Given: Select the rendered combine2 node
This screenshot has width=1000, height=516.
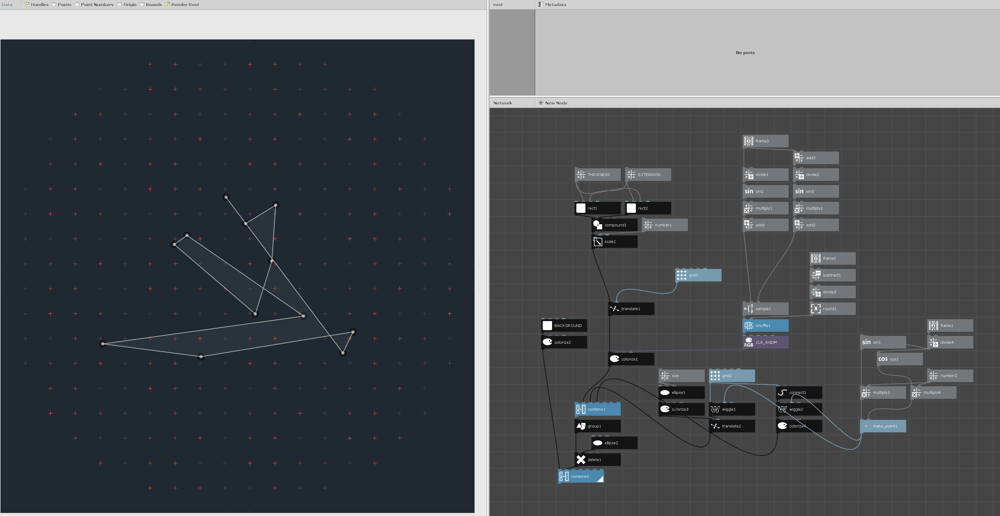Looking at the screenshot, I should tap(580, 476).
